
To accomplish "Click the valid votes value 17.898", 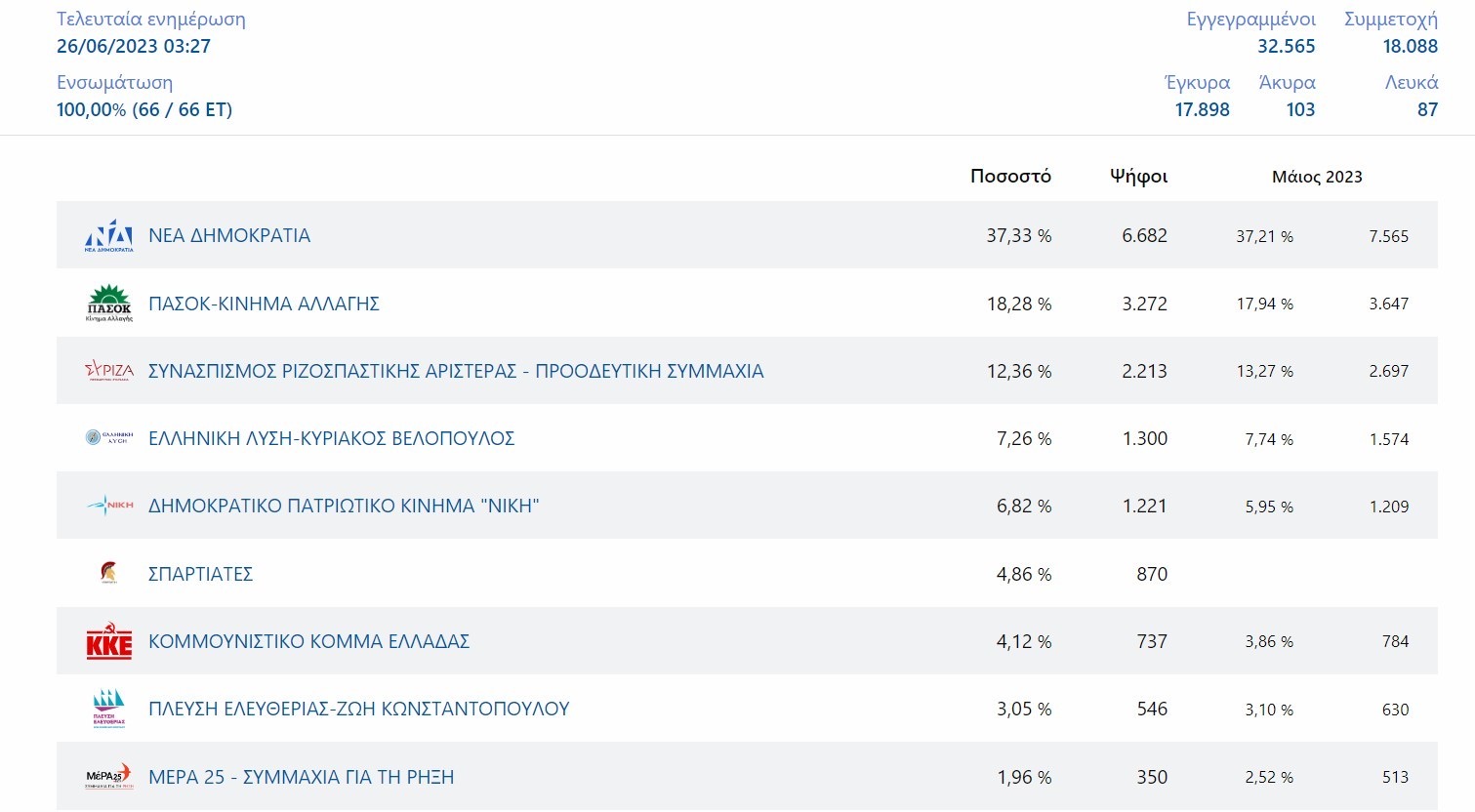I will pyautogui.click(x=1202, y=109).
